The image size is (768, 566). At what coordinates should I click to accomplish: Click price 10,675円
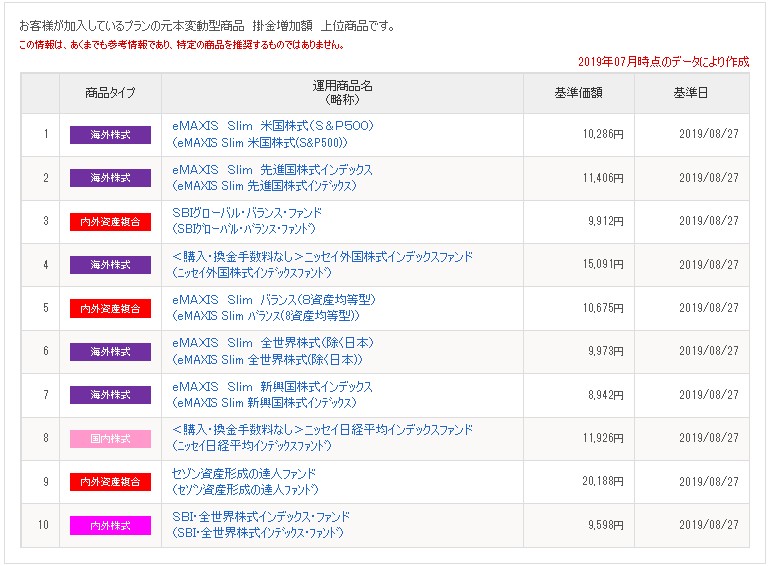(603, 308)
